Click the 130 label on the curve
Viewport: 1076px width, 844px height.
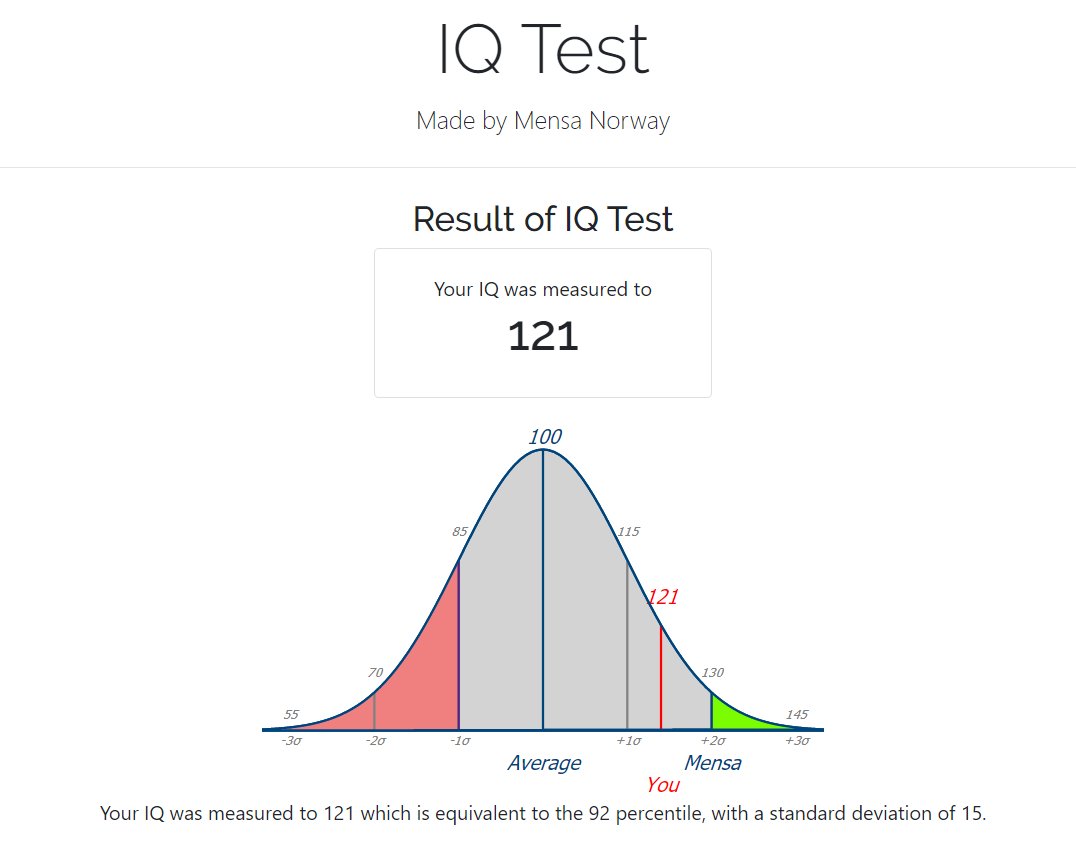pyautogui.click(x=712, y=673)
